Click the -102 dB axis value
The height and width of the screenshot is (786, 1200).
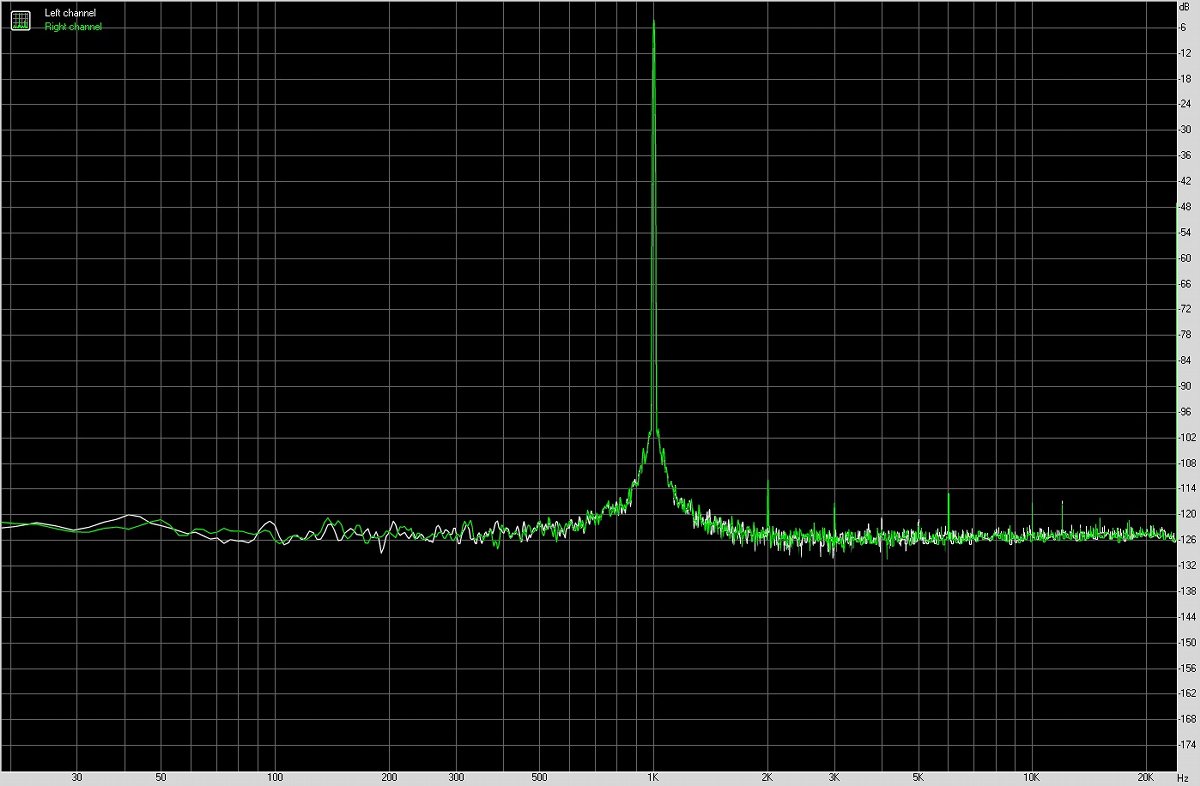pyautogui.click(x=1187, y=437)
